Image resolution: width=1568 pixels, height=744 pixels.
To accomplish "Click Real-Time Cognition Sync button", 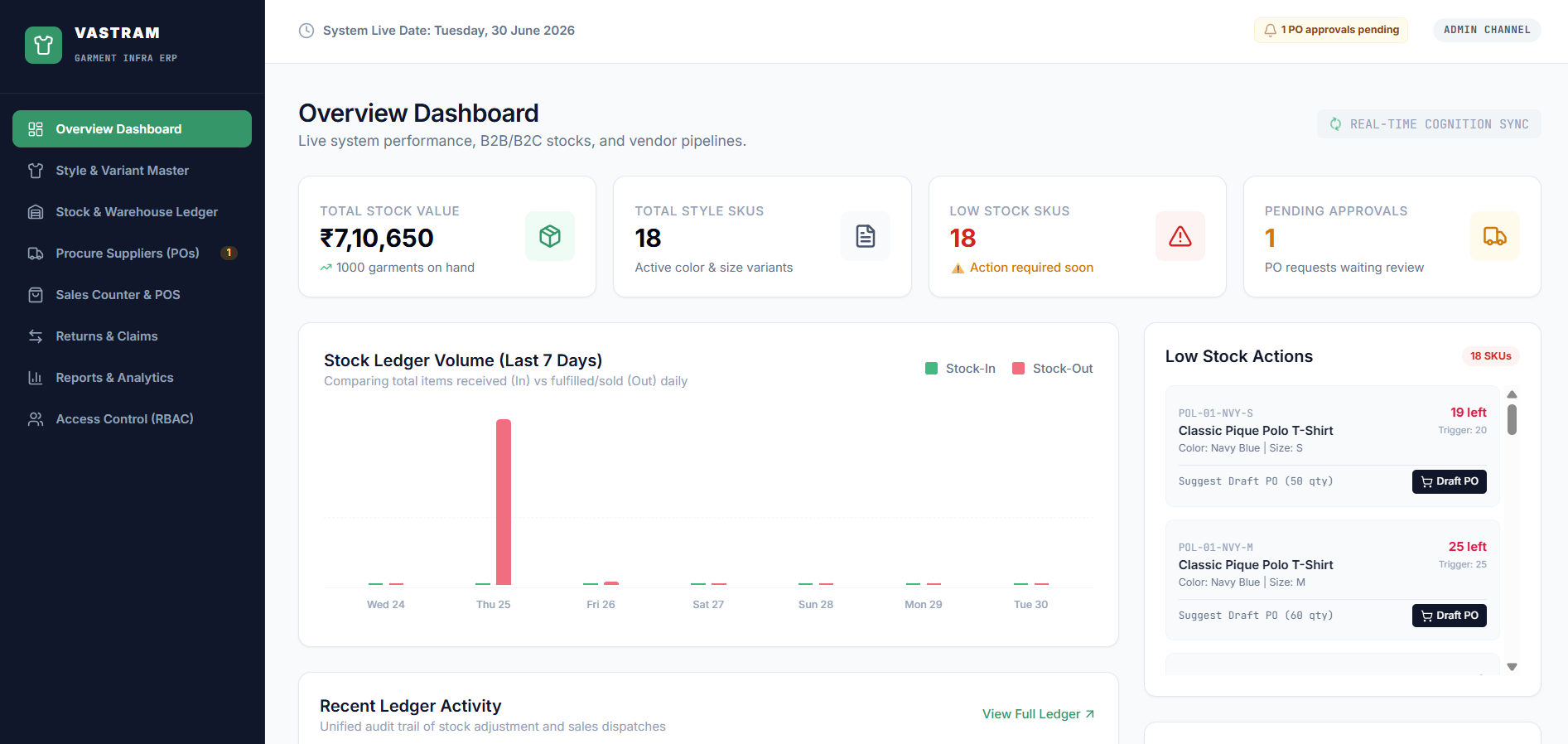I will pos(1429,124).
